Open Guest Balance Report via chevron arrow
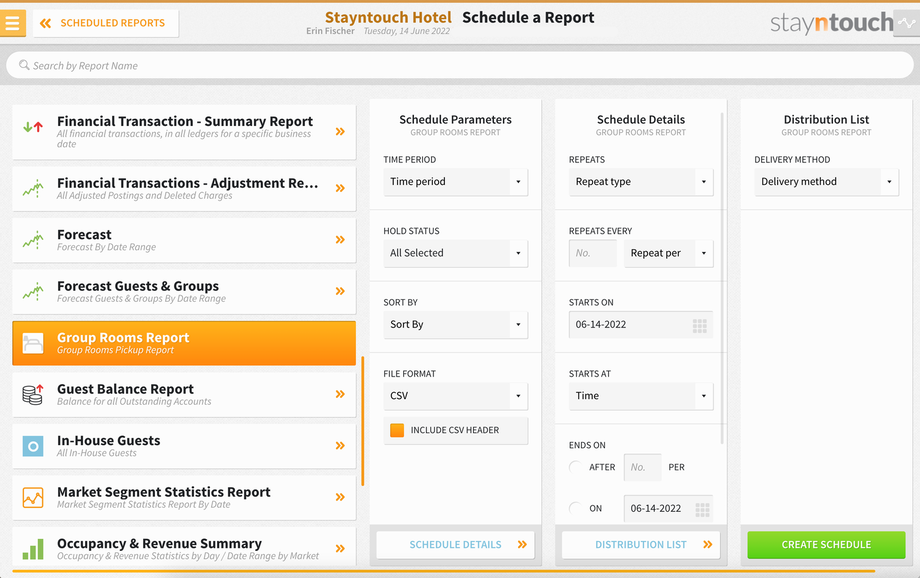Screen dimensions: 920x578 click(340, 394)
